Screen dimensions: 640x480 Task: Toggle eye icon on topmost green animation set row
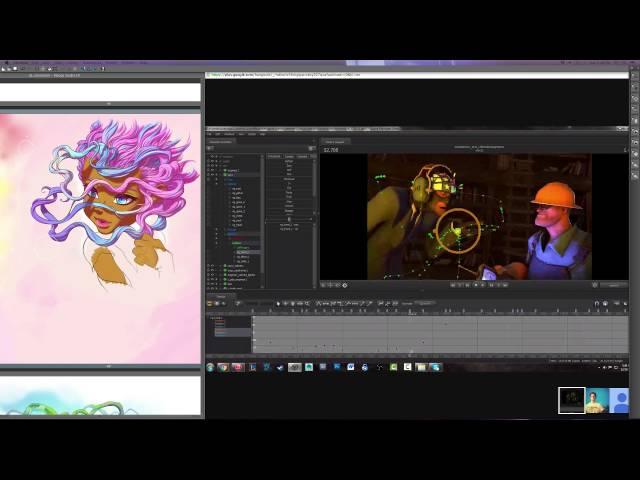tap(212, 170)
